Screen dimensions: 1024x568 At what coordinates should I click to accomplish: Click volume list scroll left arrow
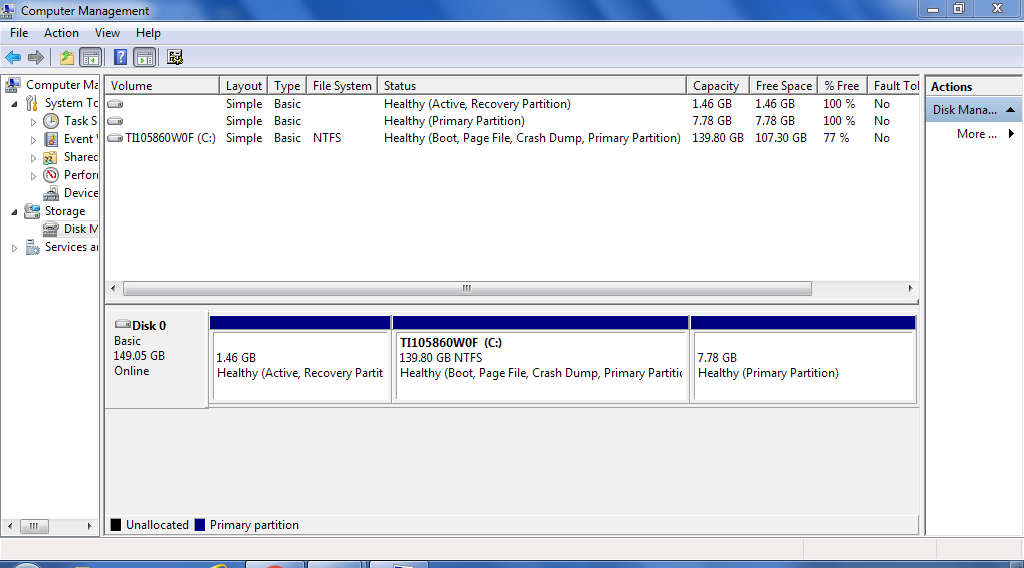(x=114, y=288)
